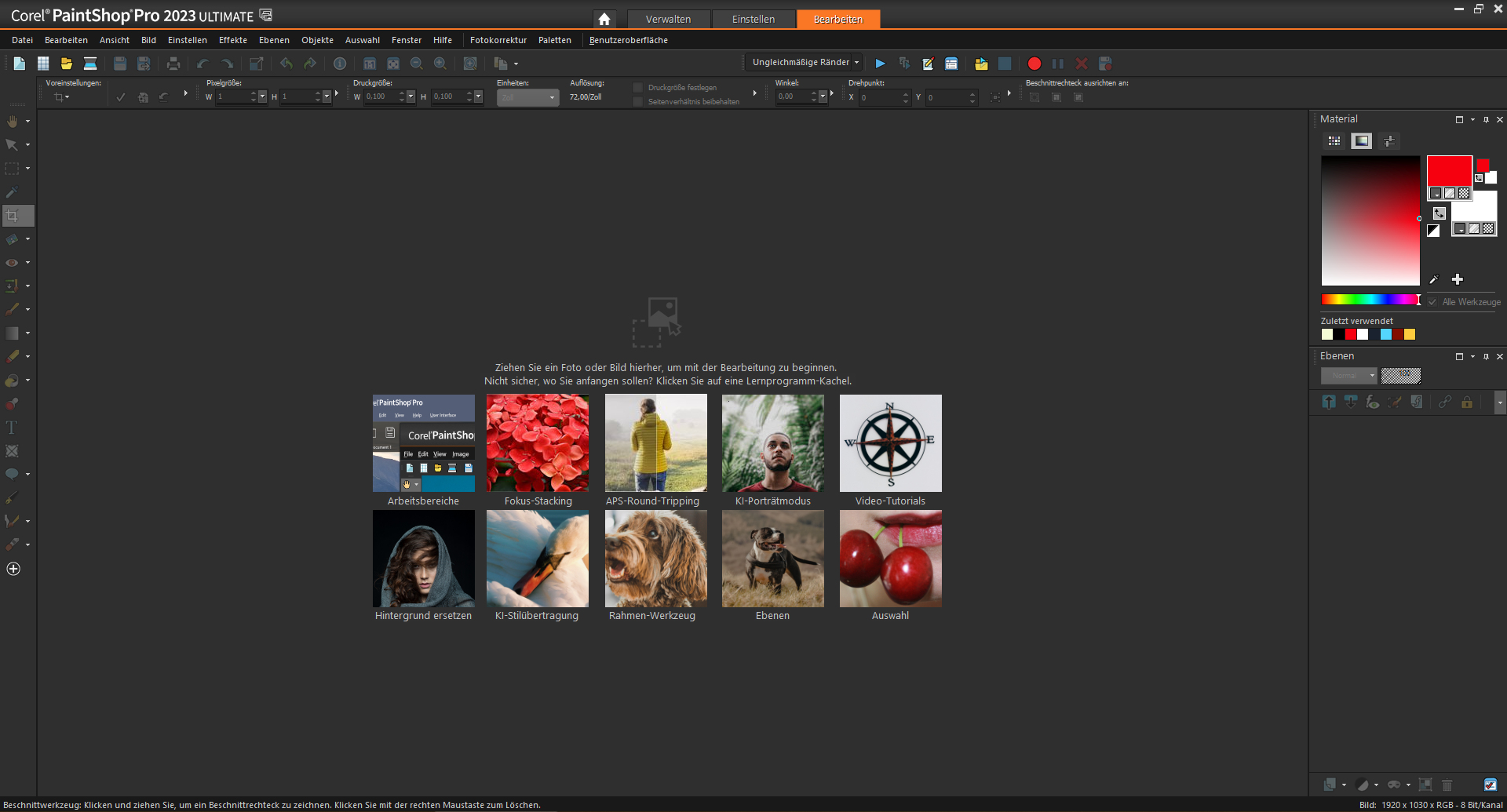Toggle the Alle Werkzeuge checkbox
The image size is (1507, 812).
pos(1433,302)
